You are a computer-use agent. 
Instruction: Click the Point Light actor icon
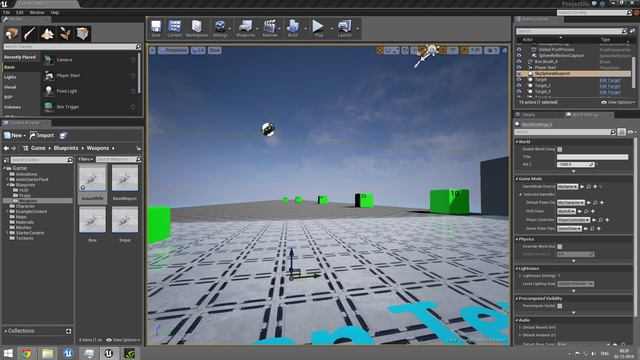pos(49,91)
